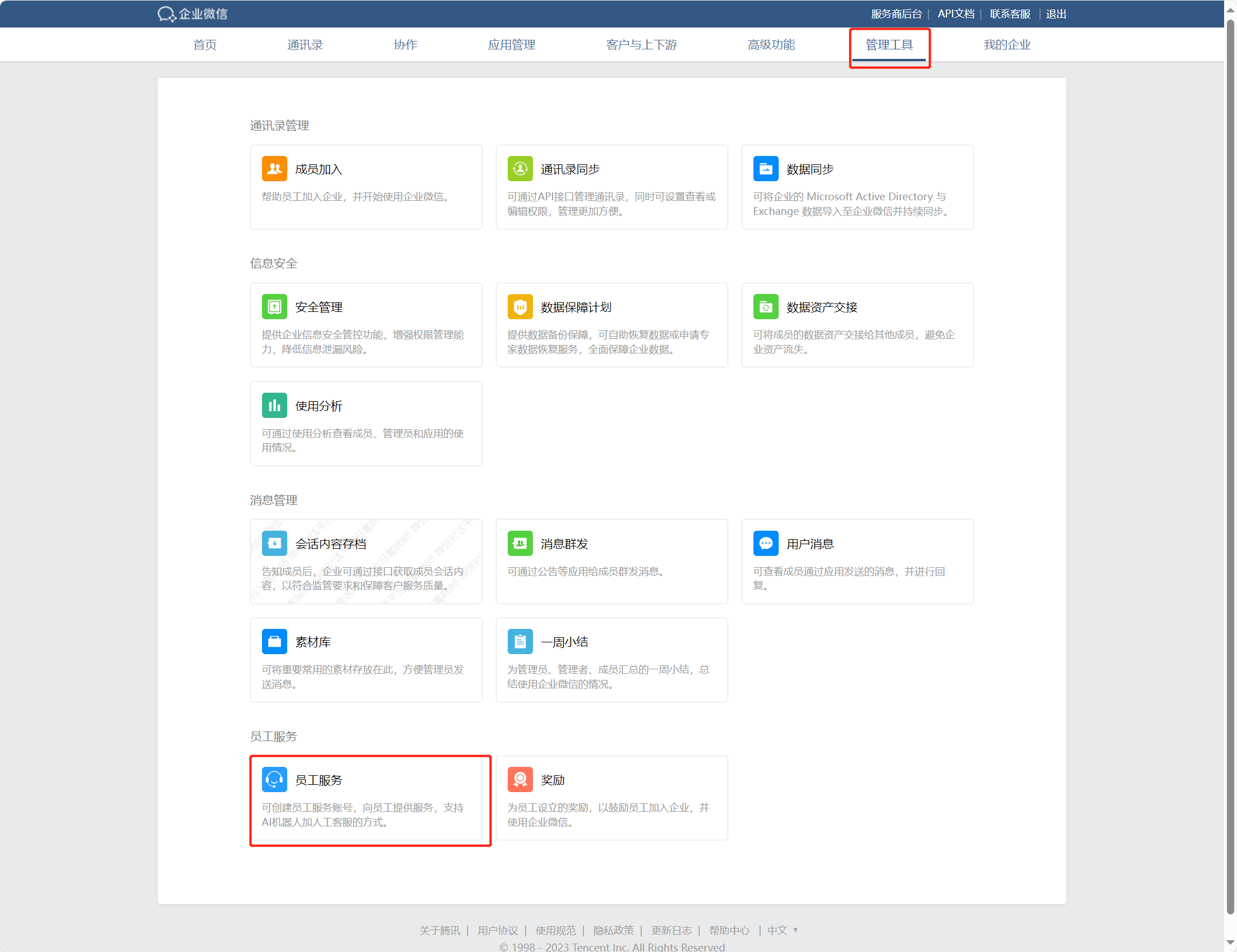Click the green 通讯录同步 sync icon
Viewport: 1237px width, 952px height.
[x=520, y=169]
